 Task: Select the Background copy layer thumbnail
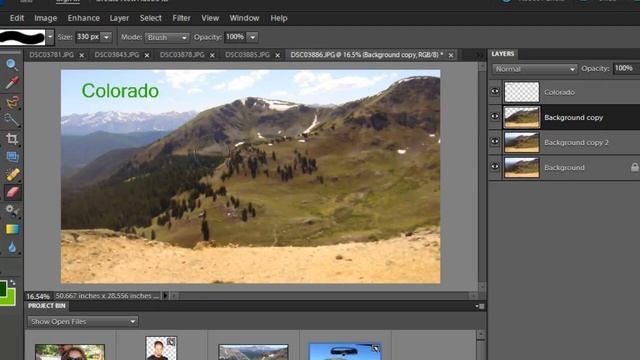[522, 117]
